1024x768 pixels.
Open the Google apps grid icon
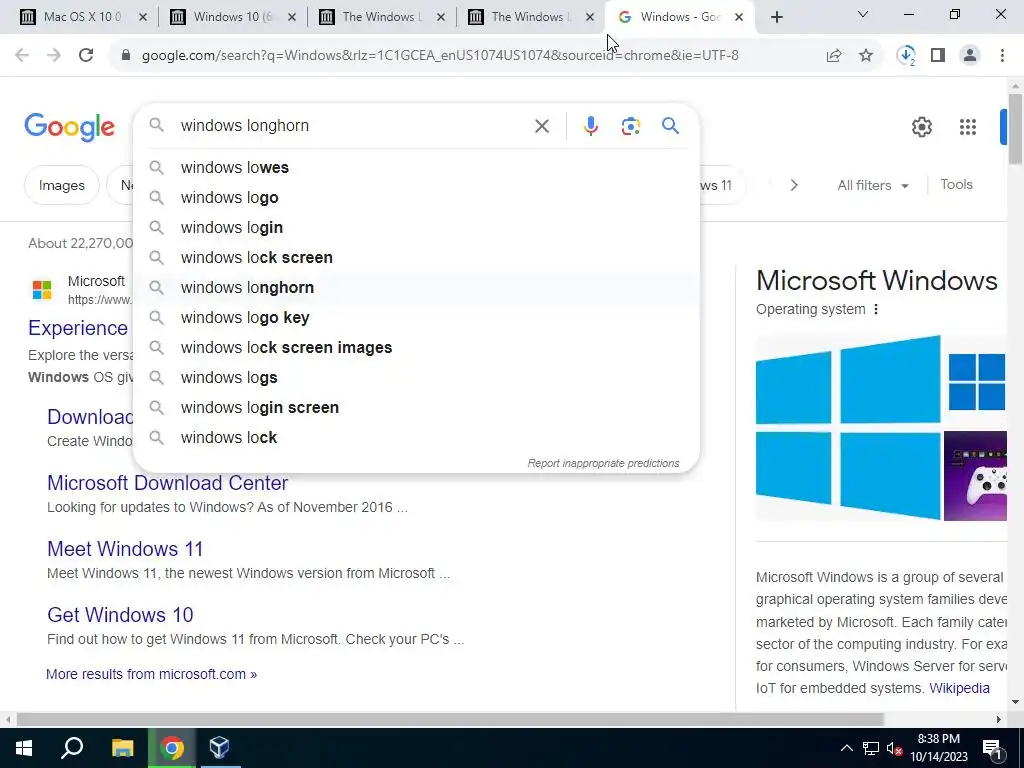[968, 127]
